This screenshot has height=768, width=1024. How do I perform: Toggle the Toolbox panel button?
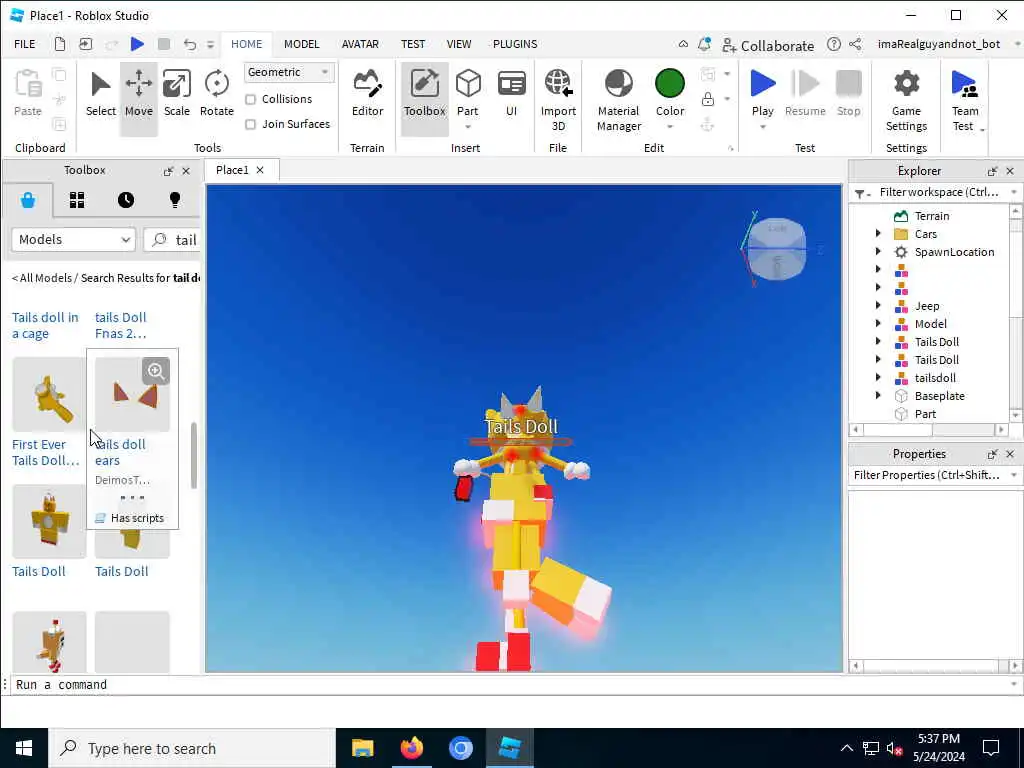(424, 97)
